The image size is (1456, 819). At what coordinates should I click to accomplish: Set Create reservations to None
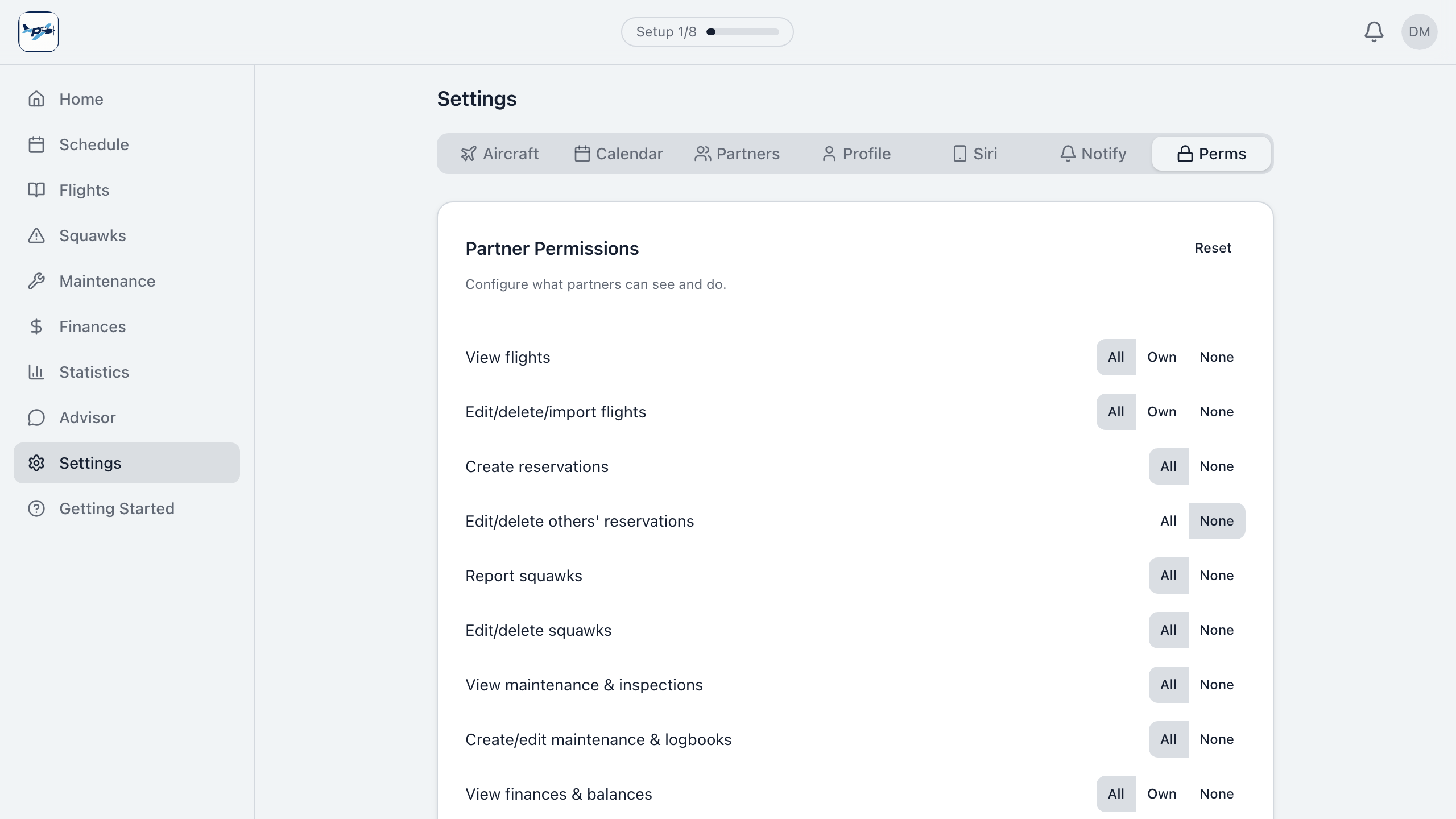click(x=1217, y=466)
